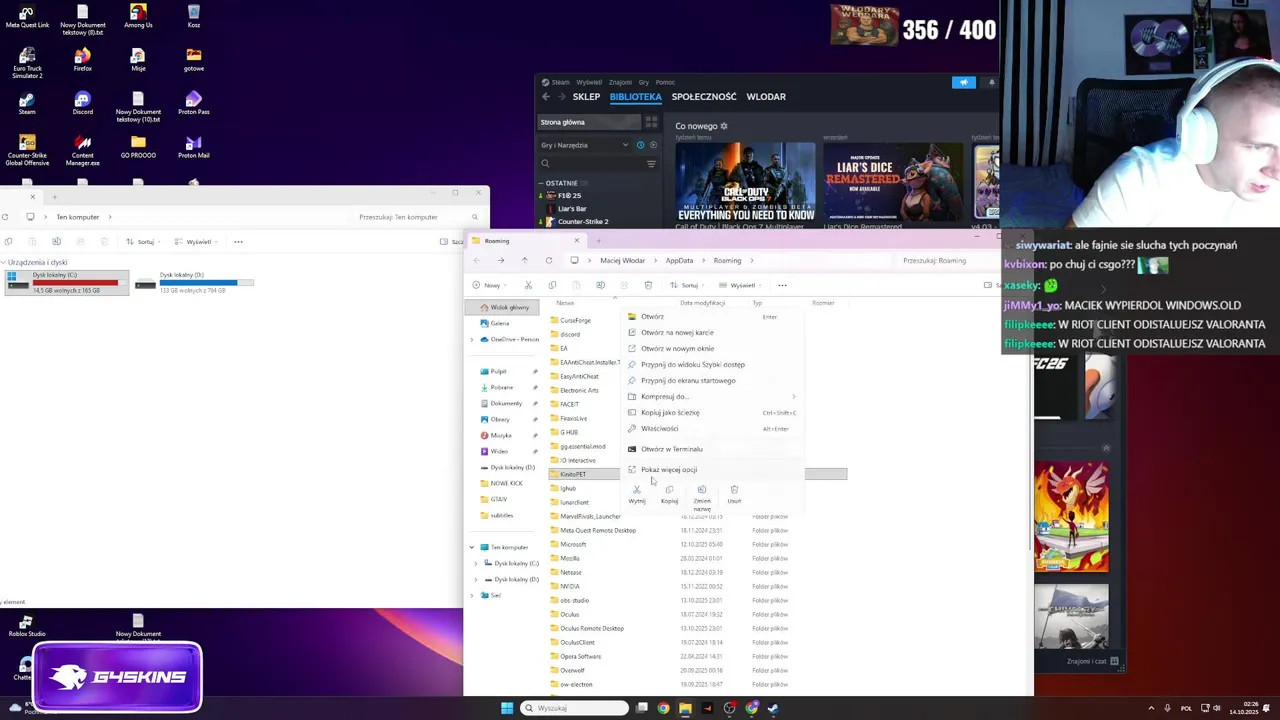1280x720 pixels.
Task: Collapse Ten komputer tree node
Action: click(x=472, y=548)
